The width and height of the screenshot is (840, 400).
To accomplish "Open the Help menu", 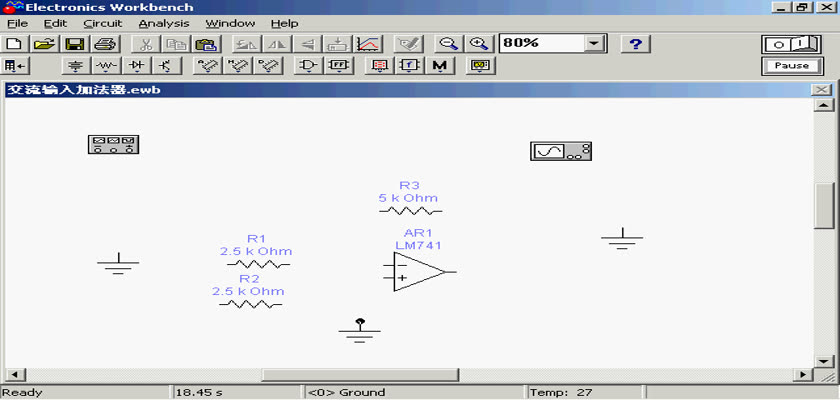I will point(284,24).
